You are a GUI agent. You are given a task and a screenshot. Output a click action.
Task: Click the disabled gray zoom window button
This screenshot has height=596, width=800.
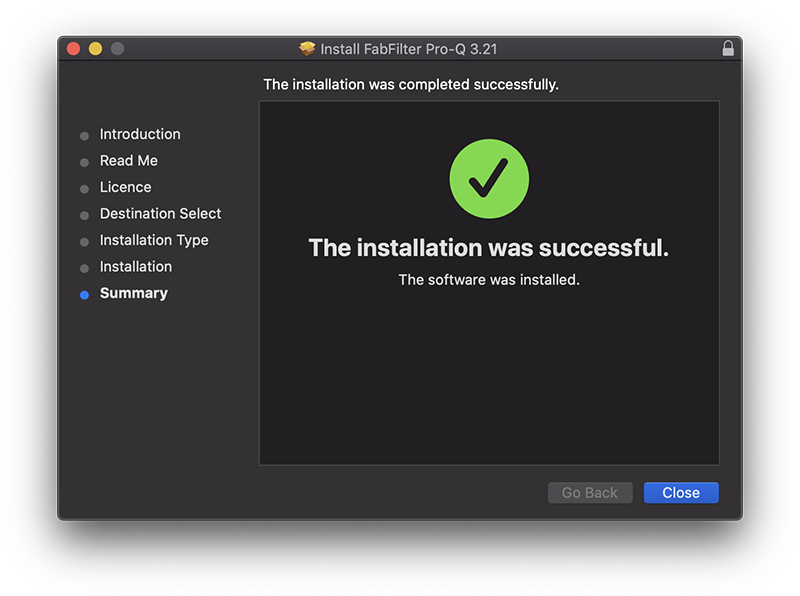117,49
